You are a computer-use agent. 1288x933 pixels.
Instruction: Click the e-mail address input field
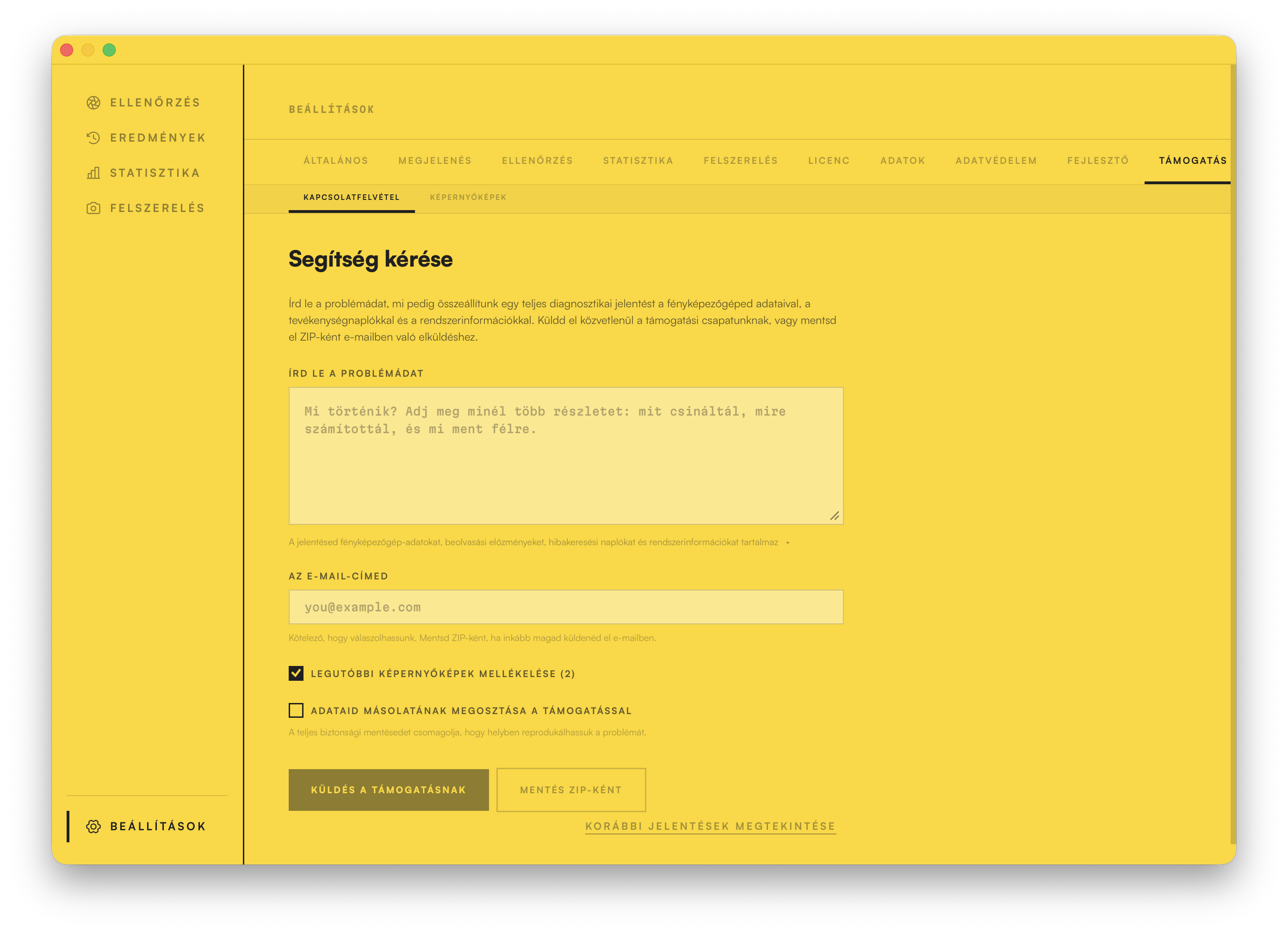tap(566, 607)
